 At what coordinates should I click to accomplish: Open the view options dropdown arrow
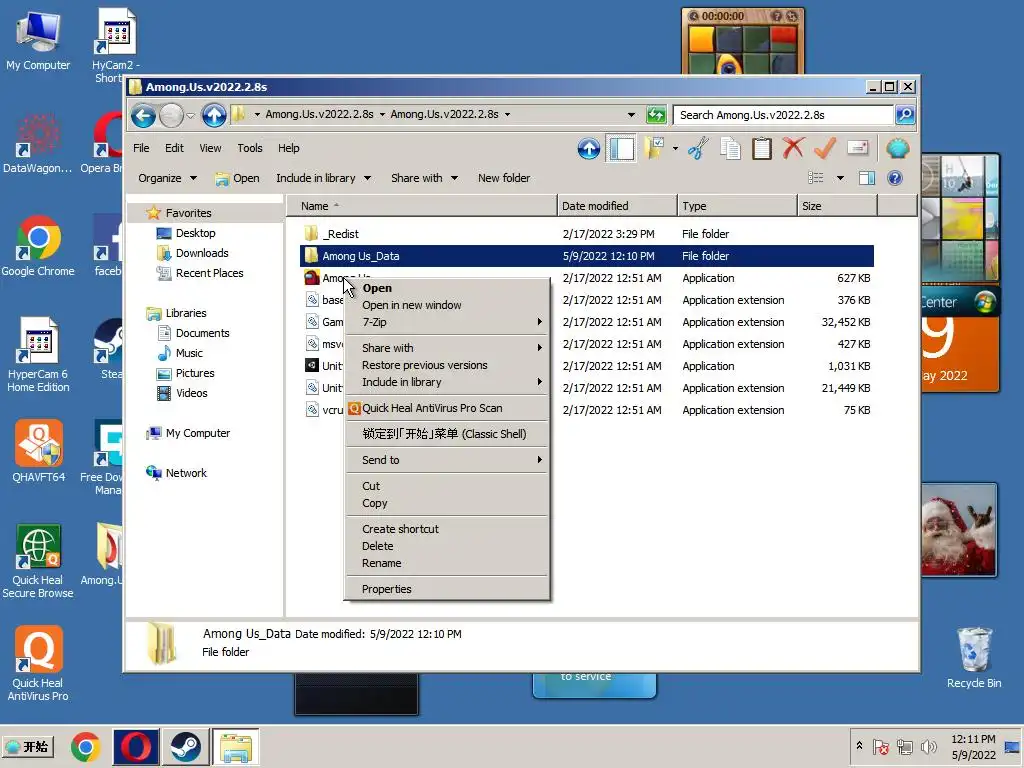[840, 178]
